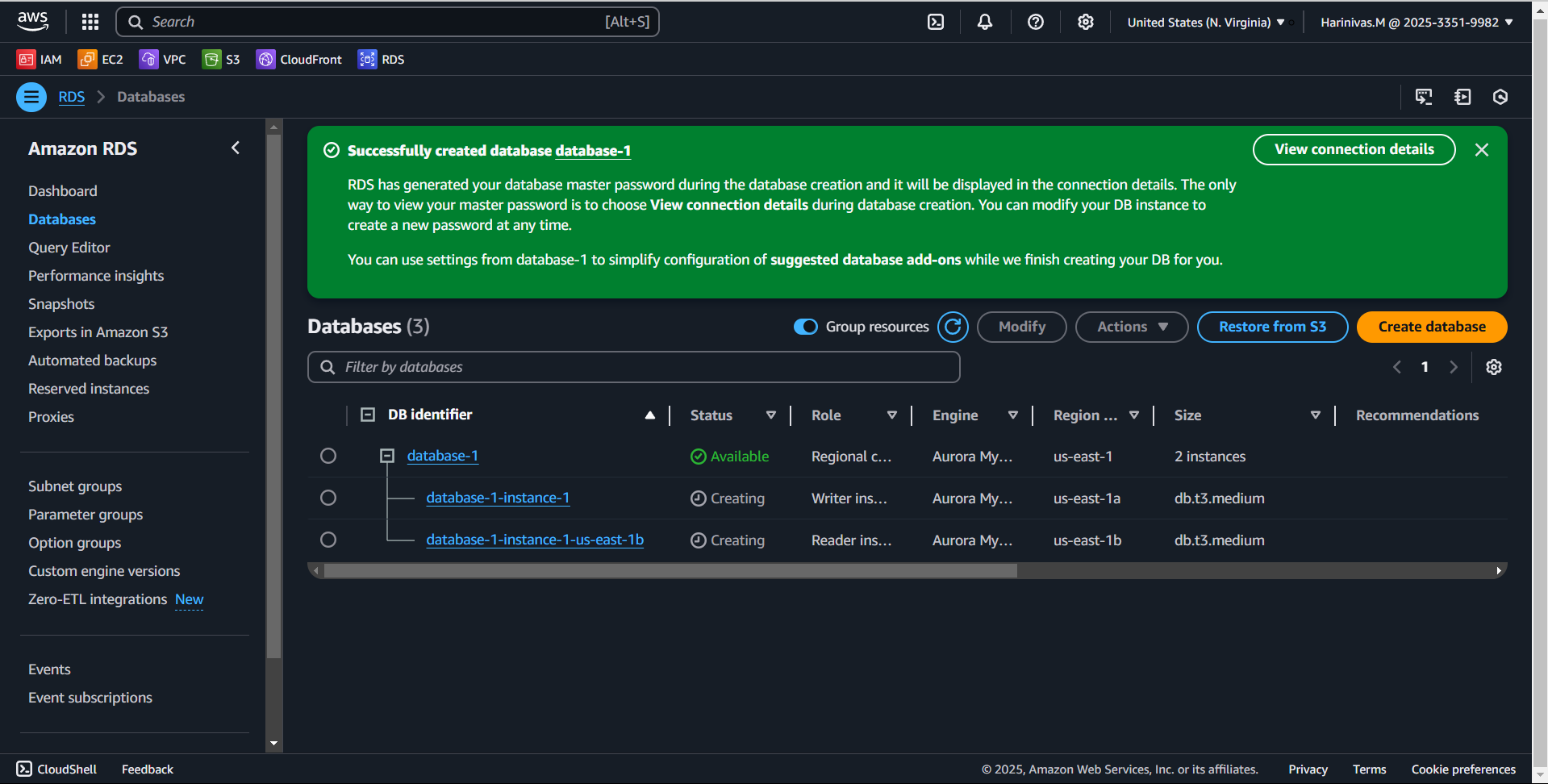1548x784 pixels.
Task: Open the services grid menu
Action: [90, 22]
